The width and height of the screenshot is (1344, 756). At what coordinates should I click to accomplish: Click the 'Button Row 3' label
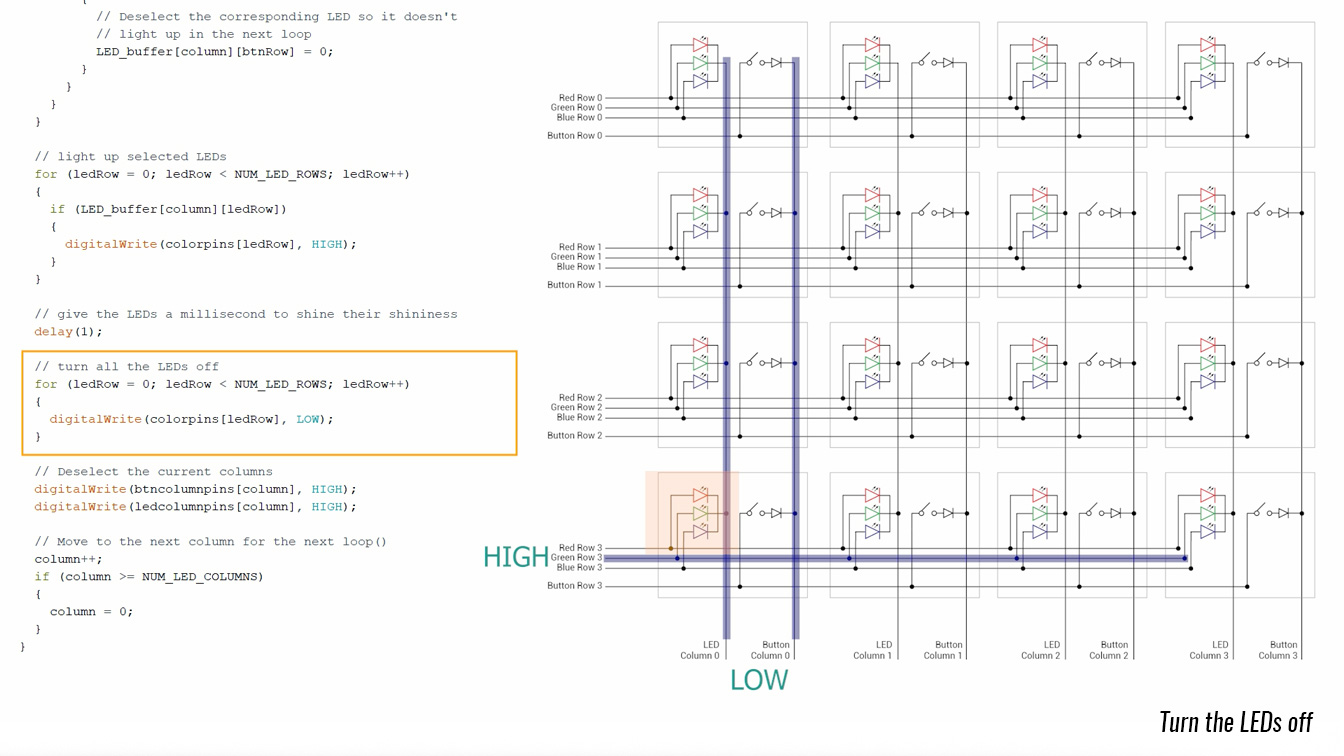click(x=575, y=586)
